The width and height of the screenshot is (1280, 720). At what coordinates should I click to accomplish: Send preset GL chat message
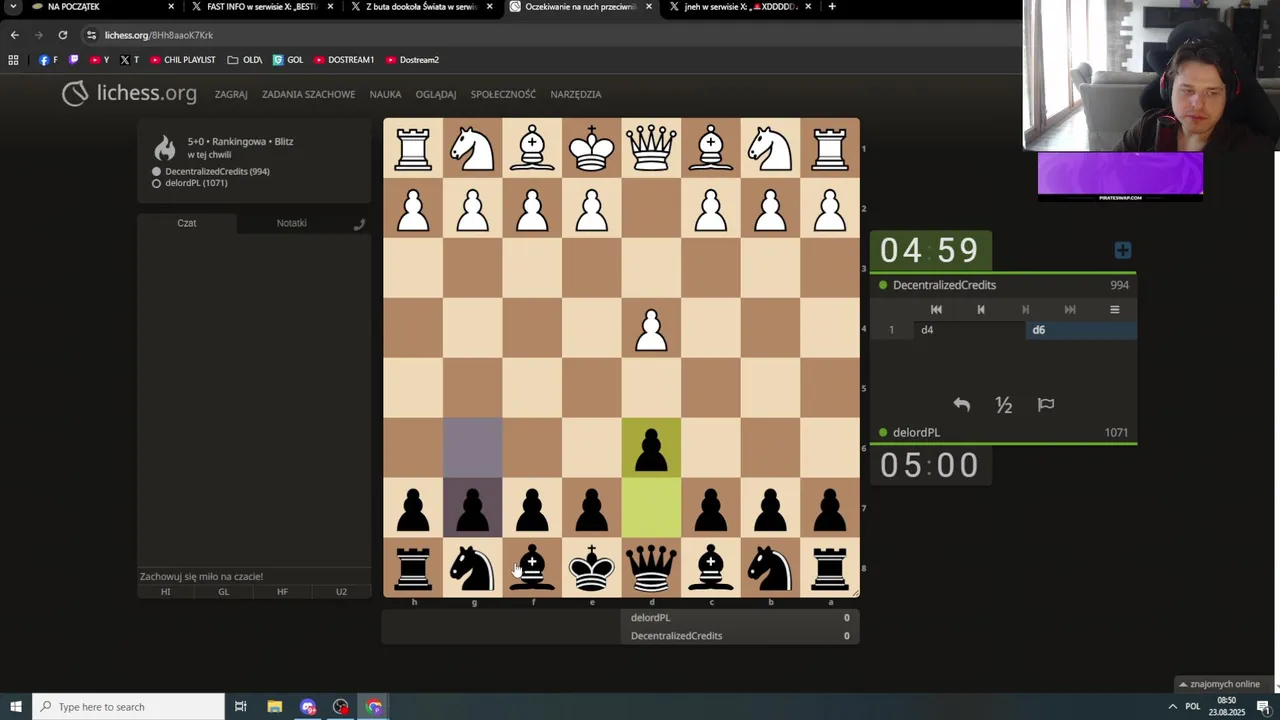click(x=224, y=592)
